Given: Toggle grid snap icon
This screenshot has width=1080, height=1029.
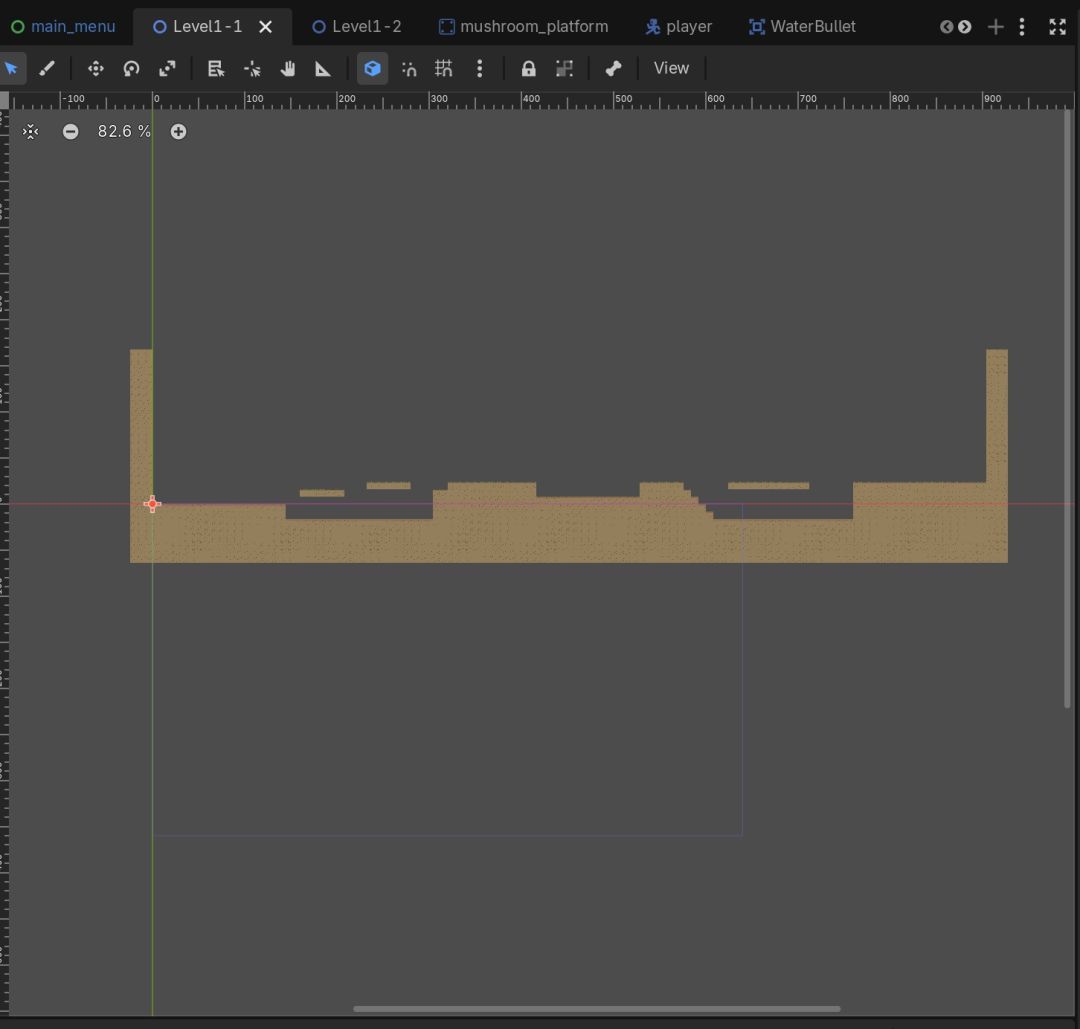Looking at the screenshot, I should (444, 68).
